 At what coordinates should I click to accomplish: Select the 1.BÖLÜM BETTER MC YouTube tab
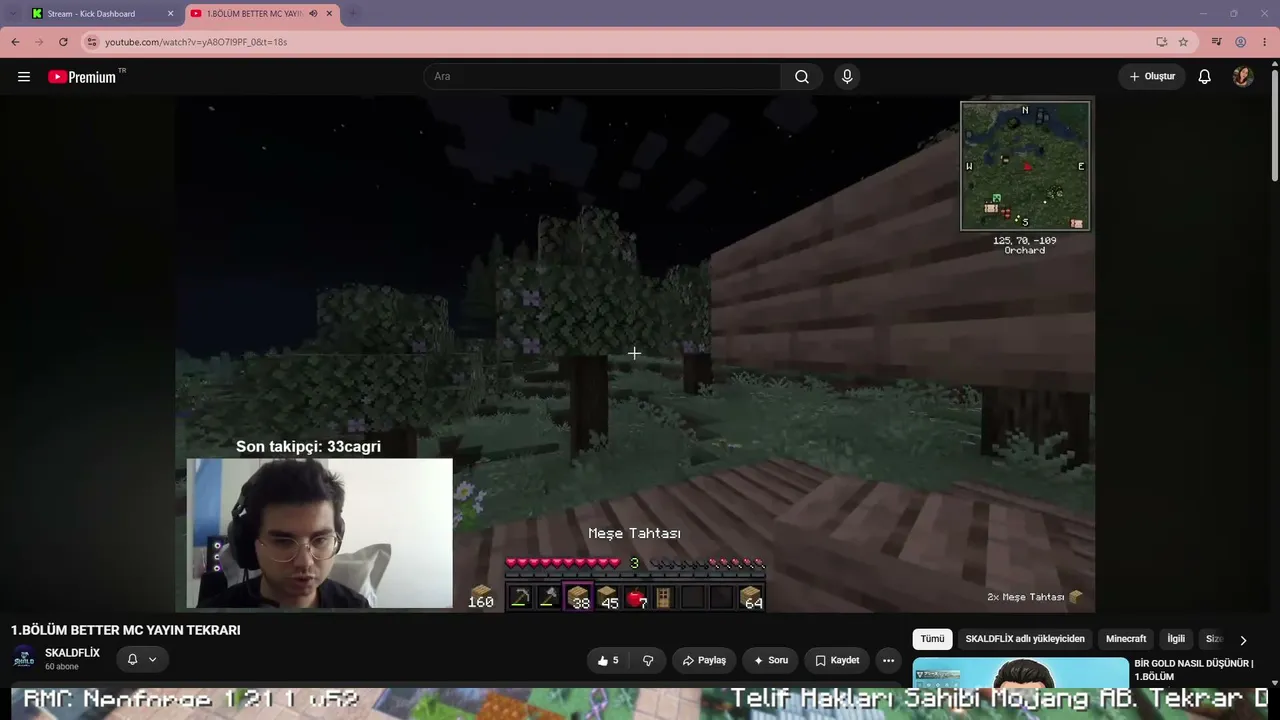[x=262, y=14]
